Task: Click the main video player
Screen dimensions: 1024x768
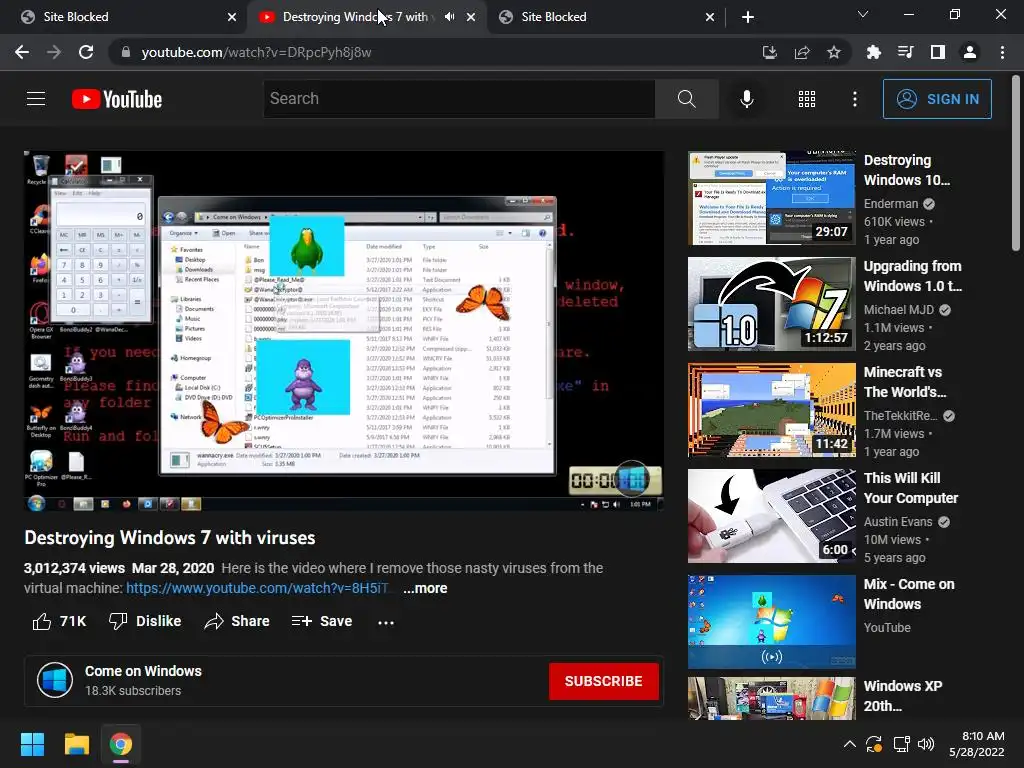Action: [x=344, y=331]
